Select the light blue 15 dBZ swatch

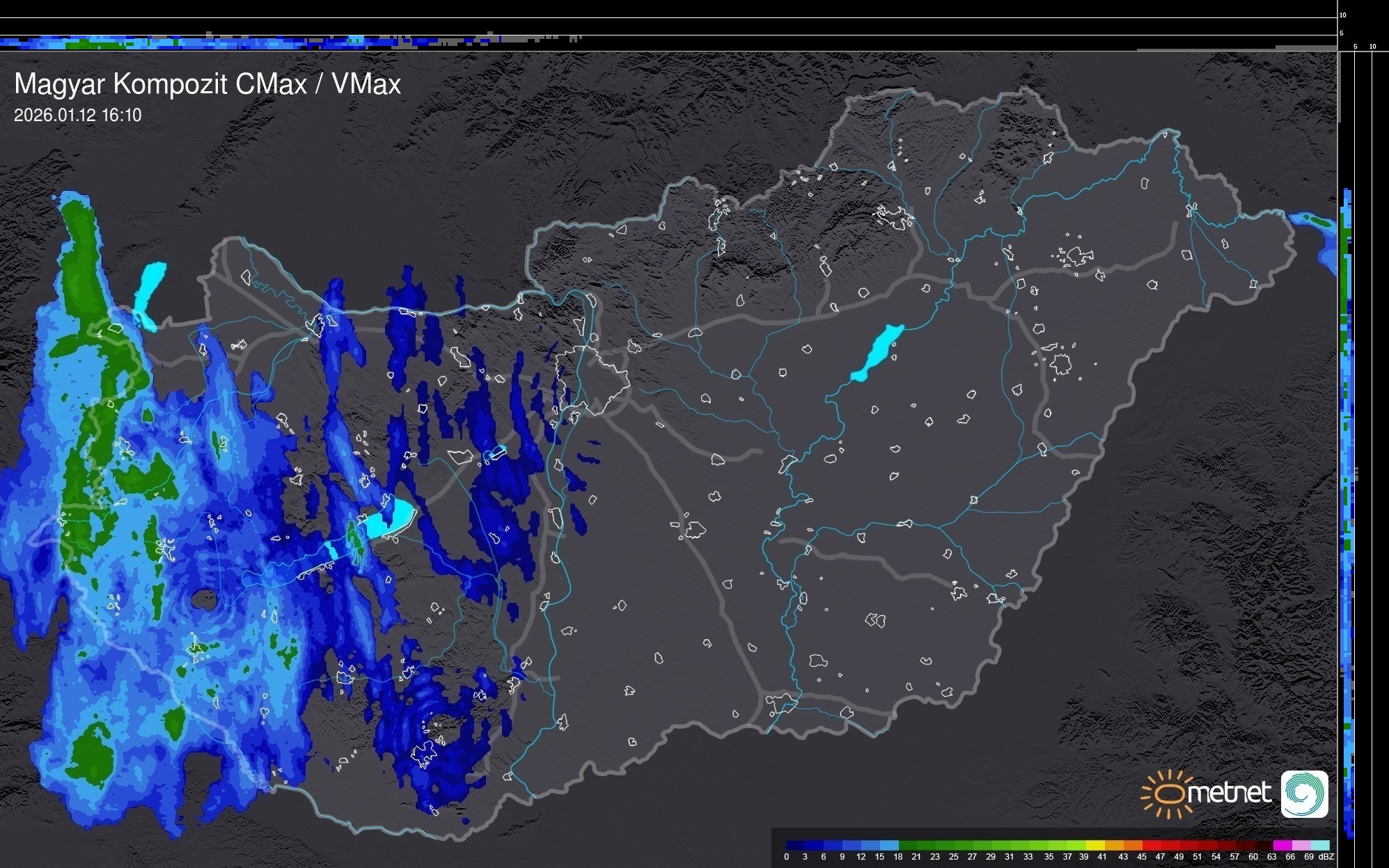click(x=888, y=846)
